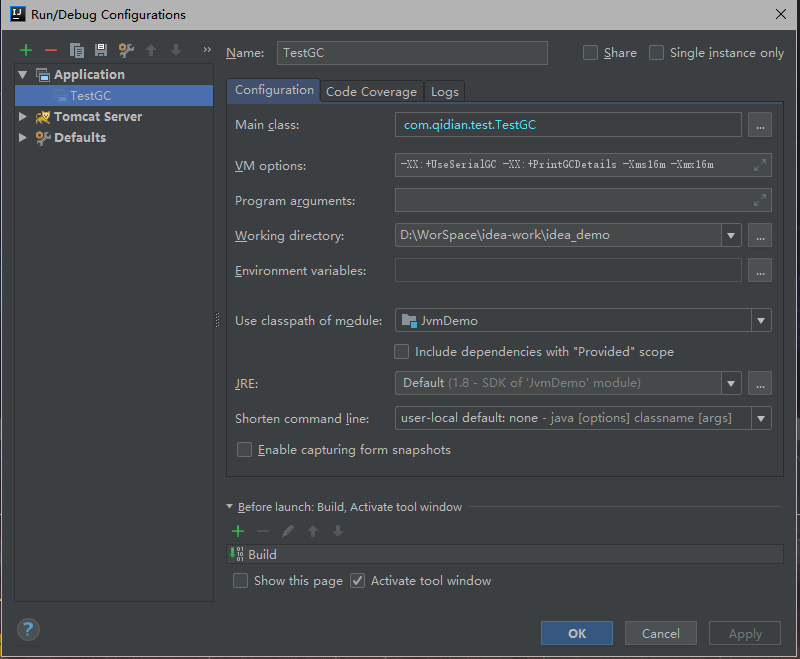Uncheck Activate tool window checkbox
800x659 pixels.
[357, 580]
